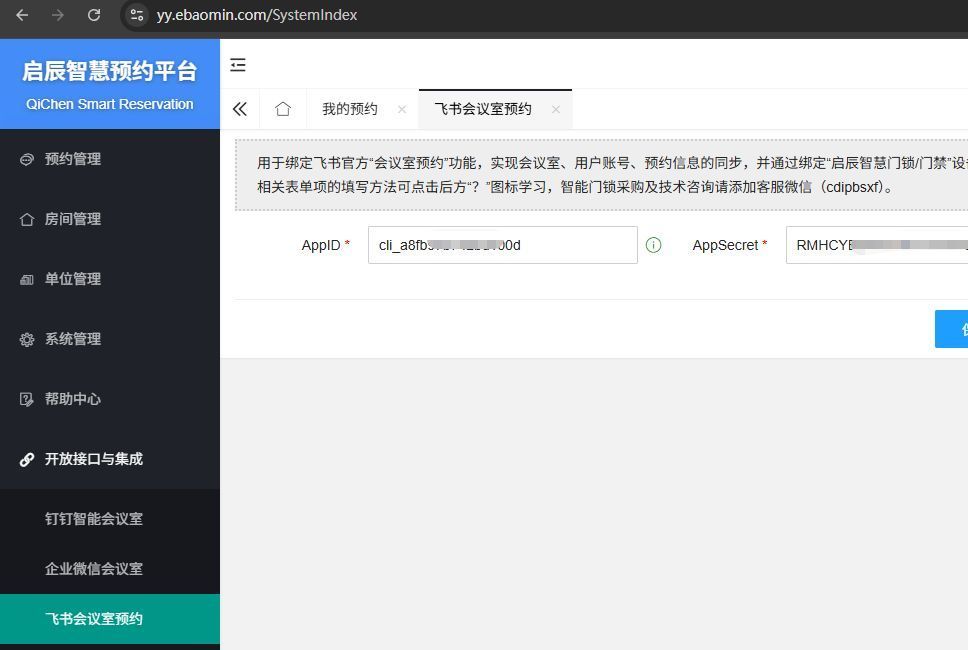Select 飞书会议室预约 in the sidebar submenu
968x650 pixels.
click(110, 619)
